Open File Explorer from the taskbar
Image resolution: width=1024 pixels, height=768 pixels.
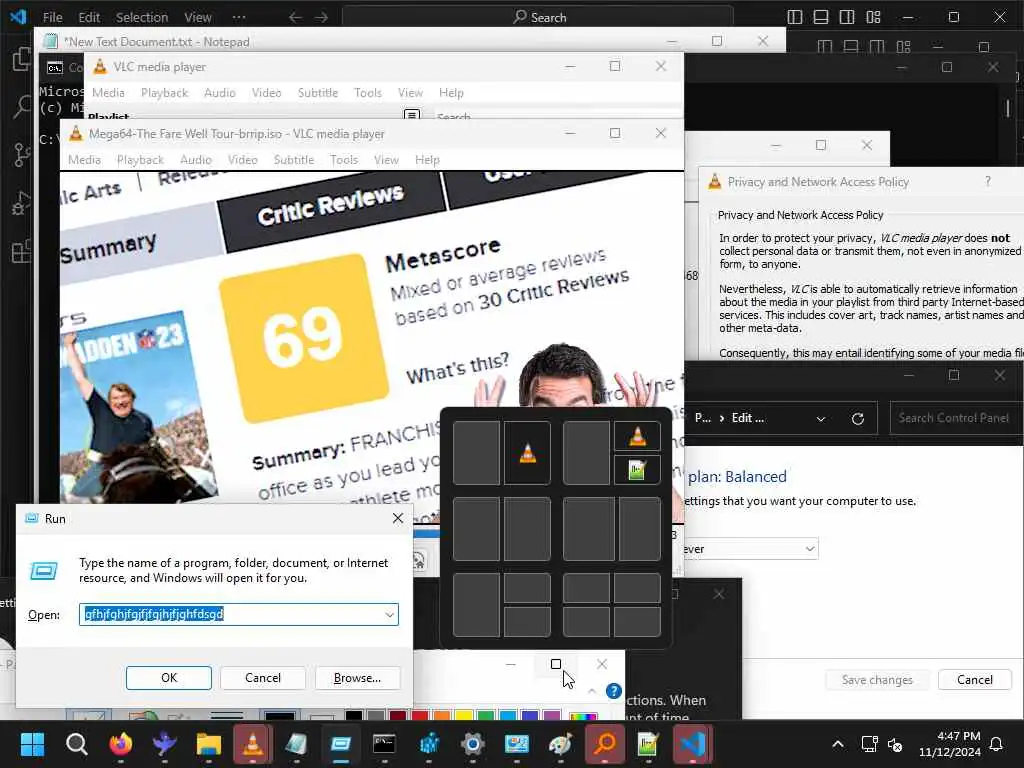(x=208, y=744)
